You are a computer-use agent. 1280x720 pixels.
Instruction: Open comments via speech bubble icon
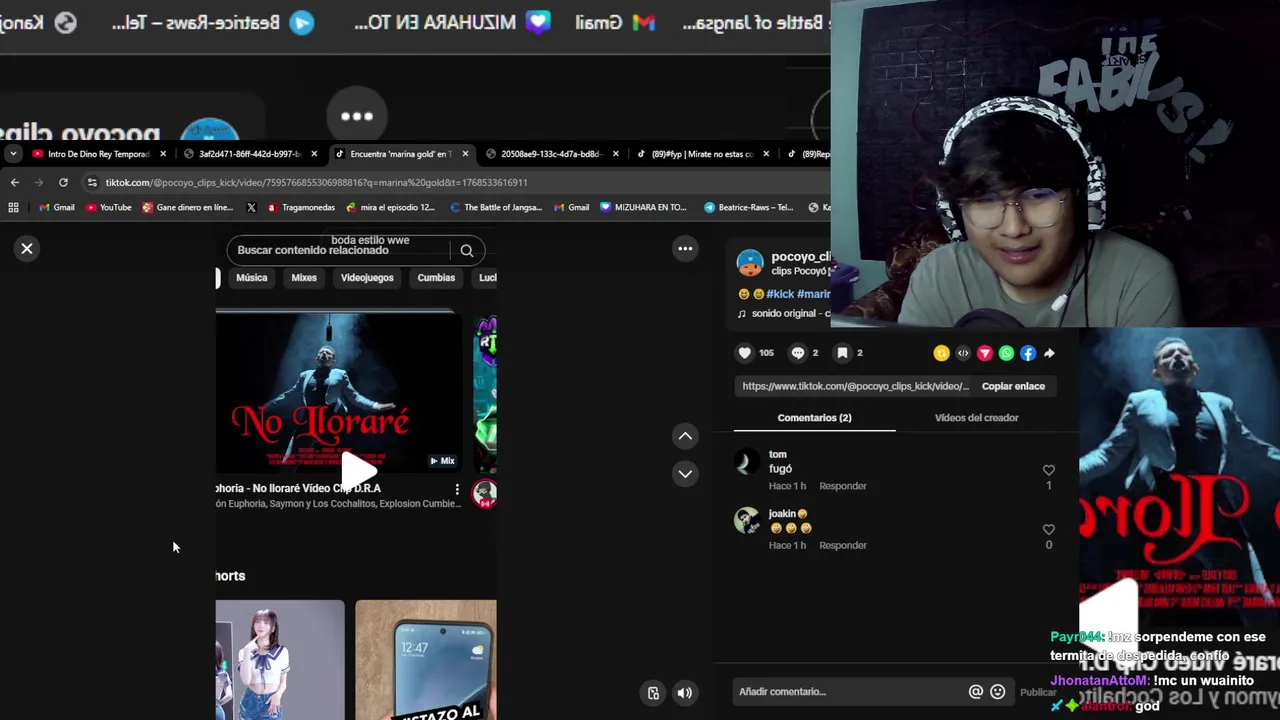798,353
